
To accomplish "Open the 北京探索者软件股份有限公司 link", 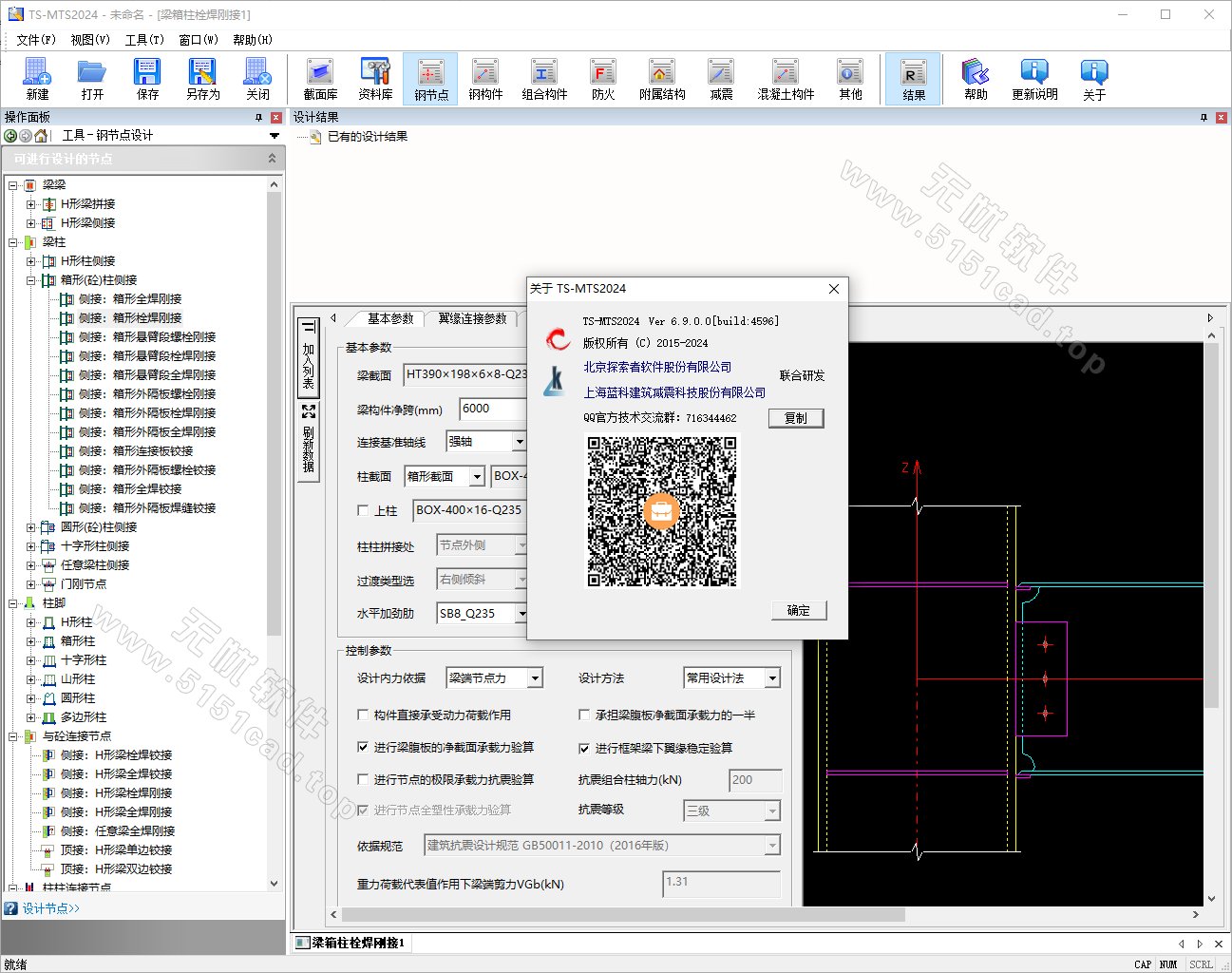I will click(x=657, y=367).
